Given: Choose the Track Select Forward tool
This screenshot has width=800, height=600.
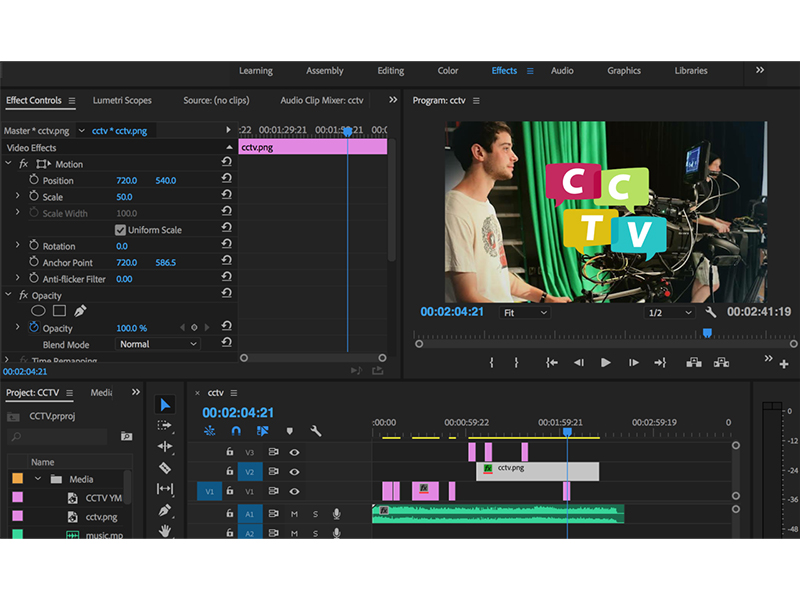Looking at the screenshot, I should pyautogui.click(x=165, y=425).
